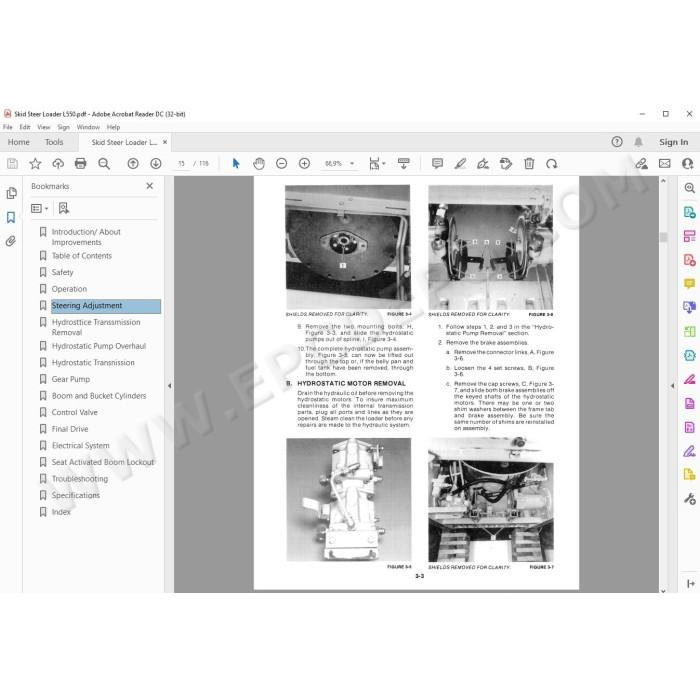Open the fit page options icon
Viewport: 700px width, 700px height.
(374, 164)
